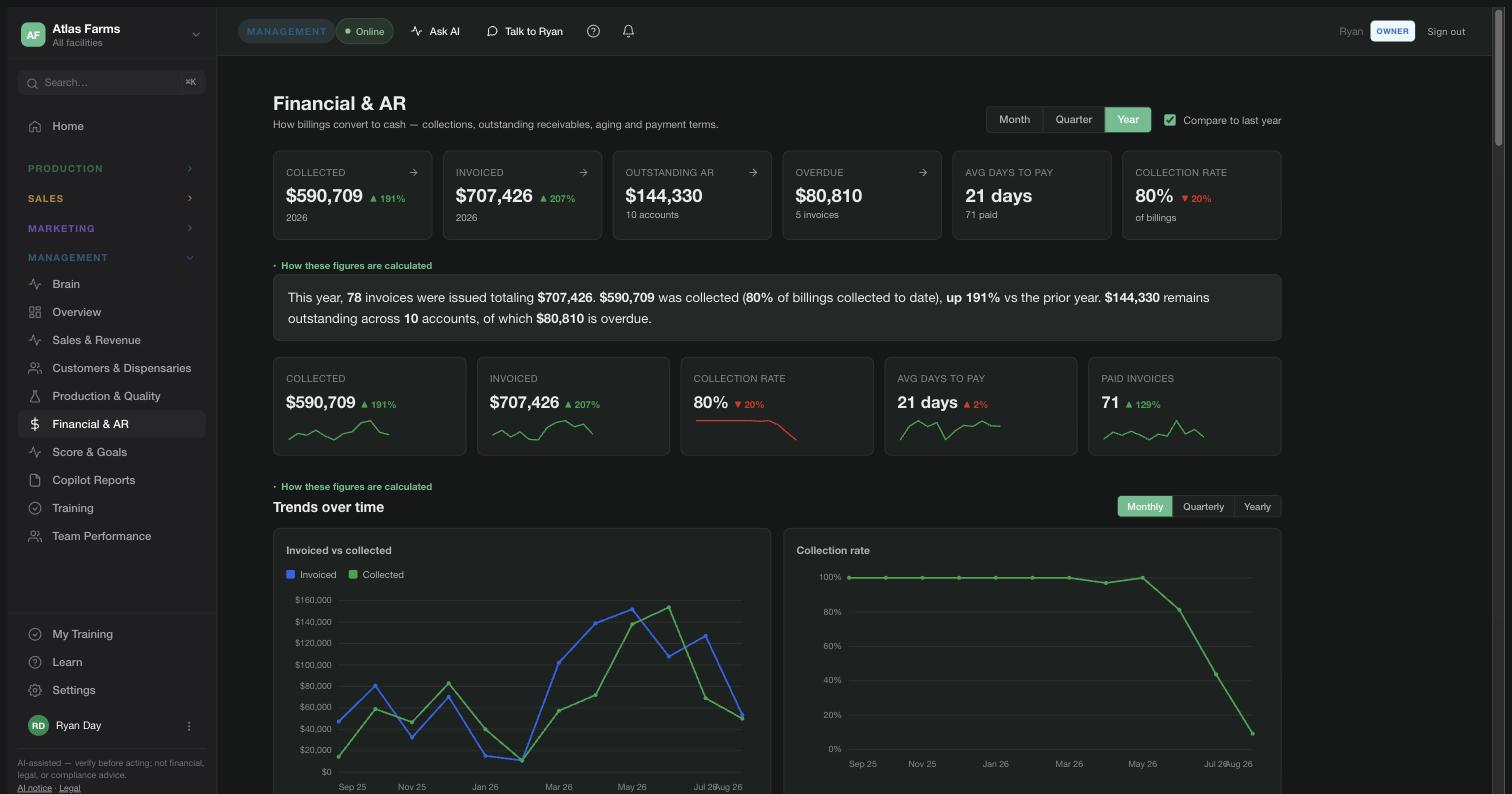Viewport: 1512px width, 794px height.
Task: Open the help question mark icon
Action: (593, 31)
